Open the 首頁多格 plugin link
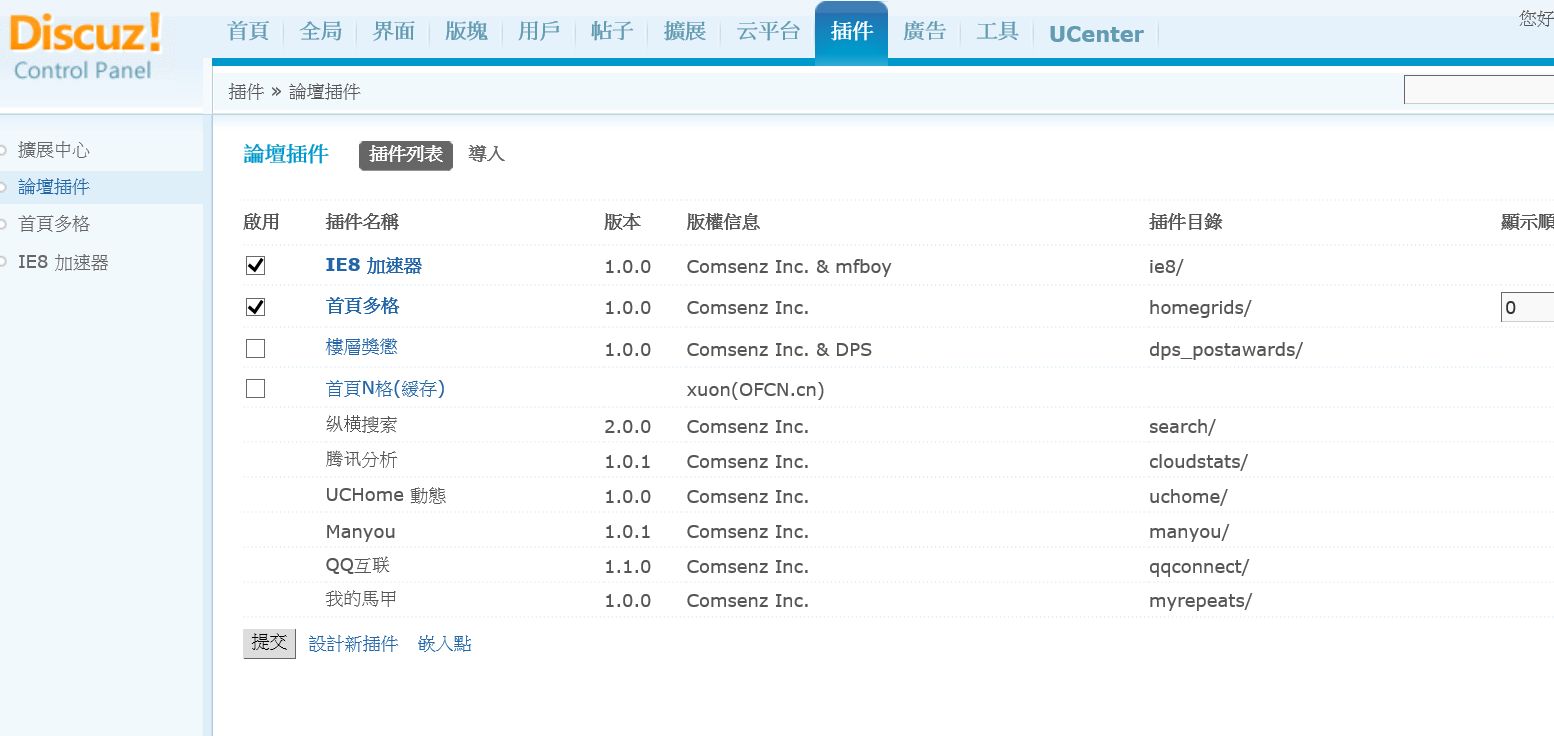1554x736 pixels. (362, 306)
